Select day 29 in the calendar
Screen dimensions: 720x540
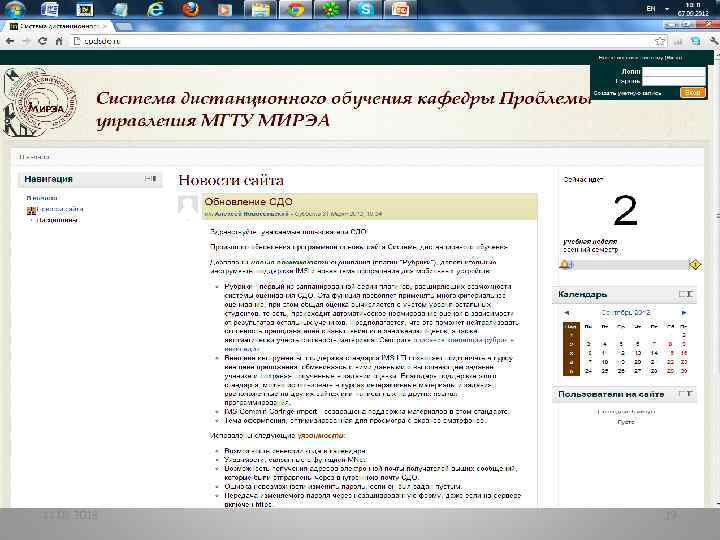(671, 371)
